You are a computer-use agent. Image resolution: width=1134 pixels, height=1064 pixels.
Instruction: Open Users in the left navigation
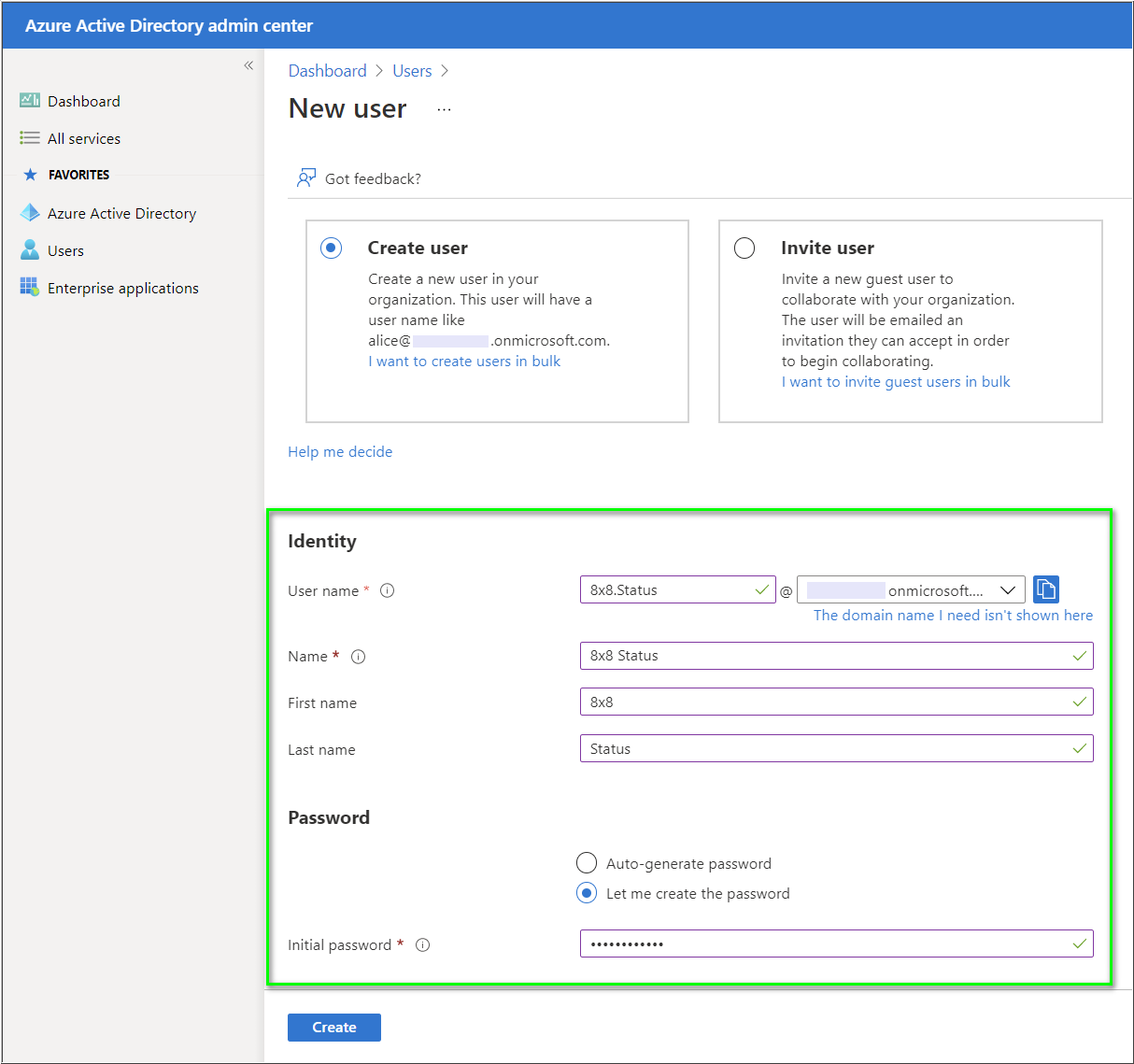(65, 250)
